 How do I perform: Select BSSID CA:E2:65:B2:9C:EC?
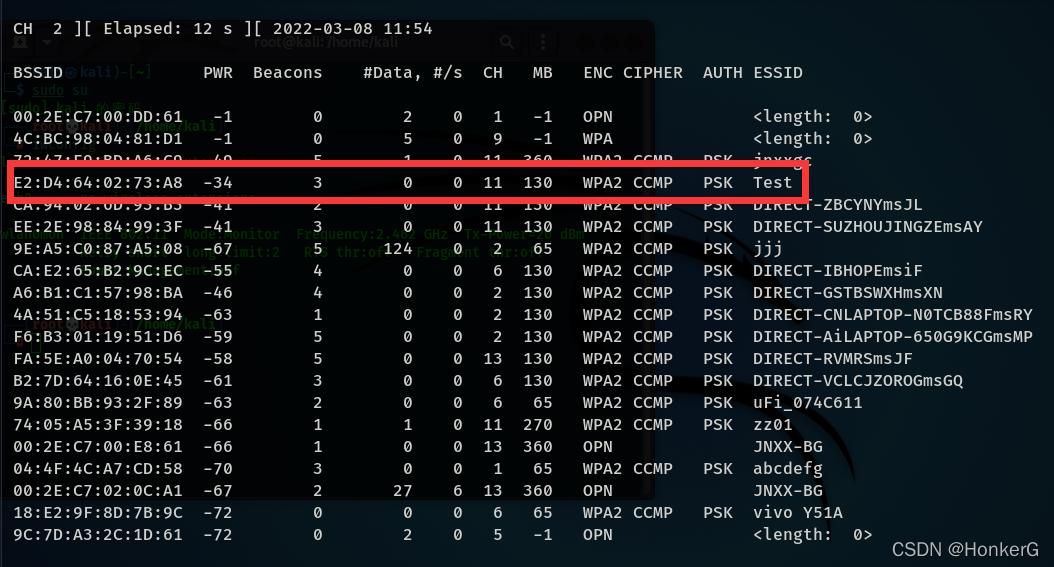(97, 271)
